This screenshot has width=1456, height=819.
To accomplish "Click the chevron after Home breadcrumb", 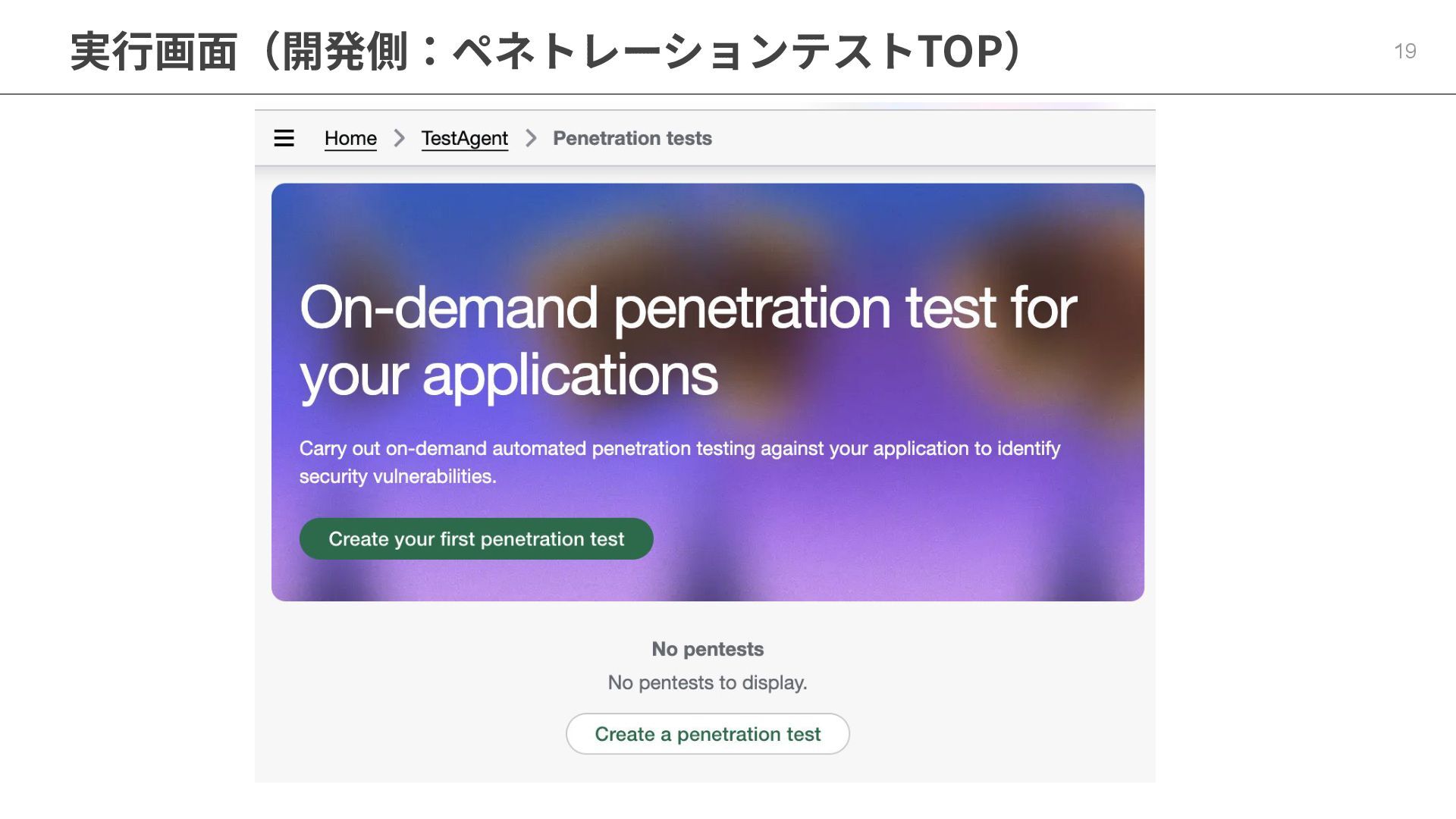I will click(399, 138).
